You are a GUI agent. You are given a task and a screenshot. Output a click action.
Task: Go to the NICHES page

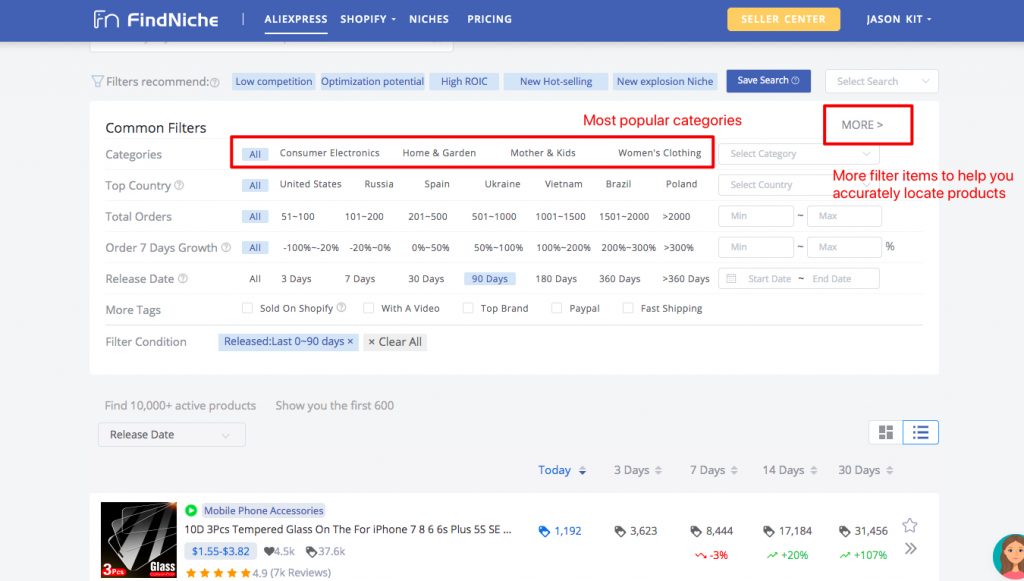coord(429,20)
